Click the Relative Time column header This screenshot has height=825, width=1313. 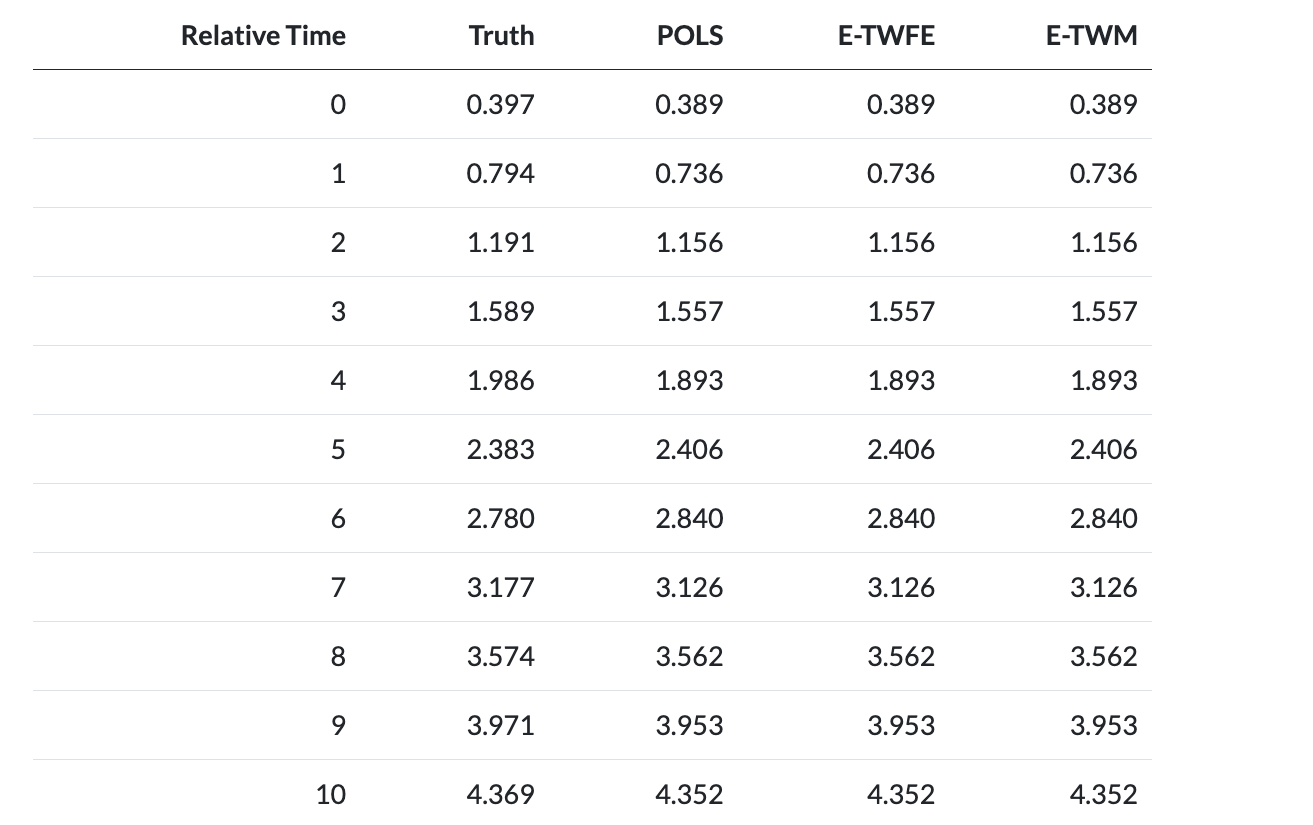(263, 36)
